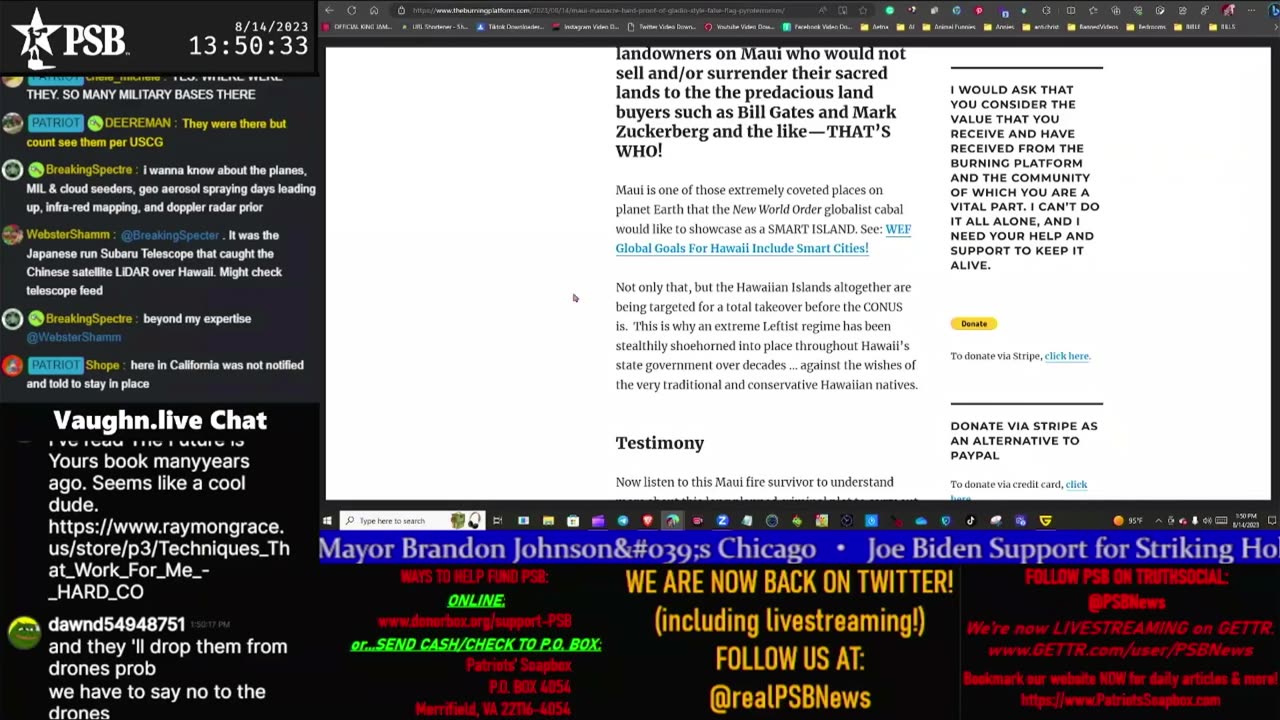Click dawnd54948751 username in Vaughn chat
The image size is (1280, 720).
point(117,624)
